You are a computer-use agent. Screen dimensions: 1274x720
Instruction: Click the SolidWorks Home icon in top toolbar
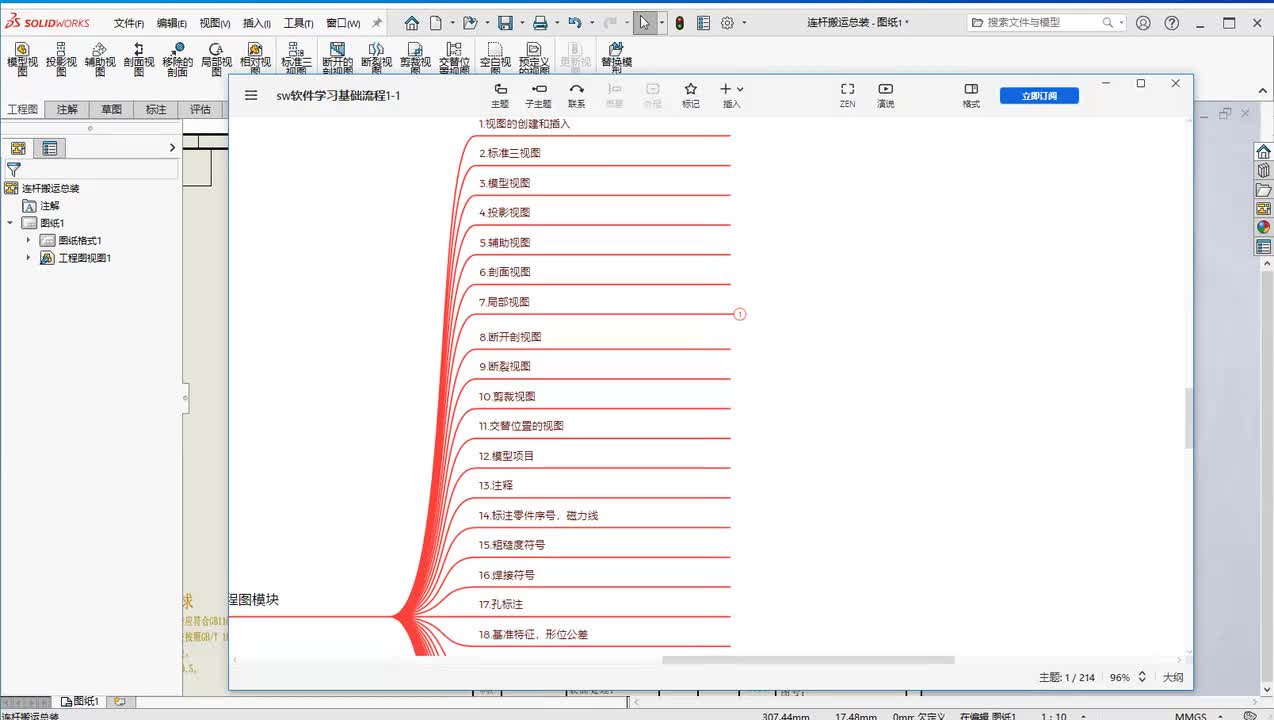tap(412, 22)
